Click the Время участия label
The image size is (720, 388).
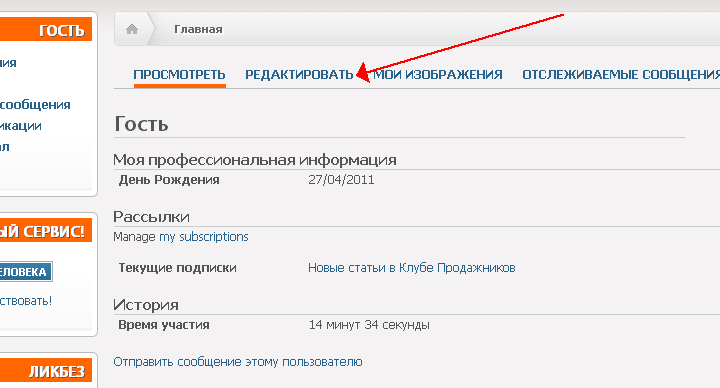(164, 325)
